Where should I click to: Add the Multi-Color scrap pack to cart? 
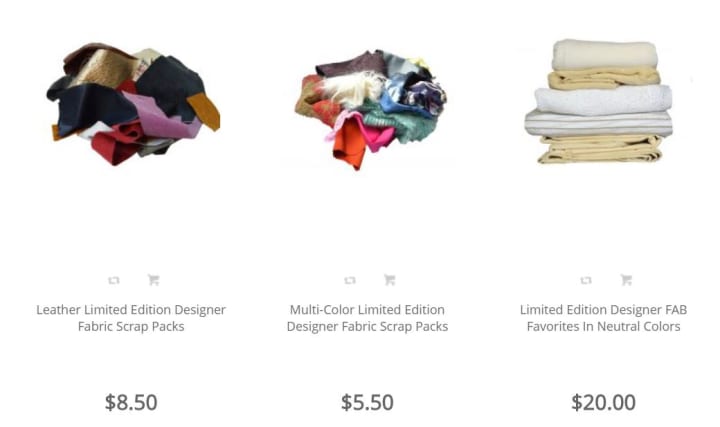coord(389,280)
